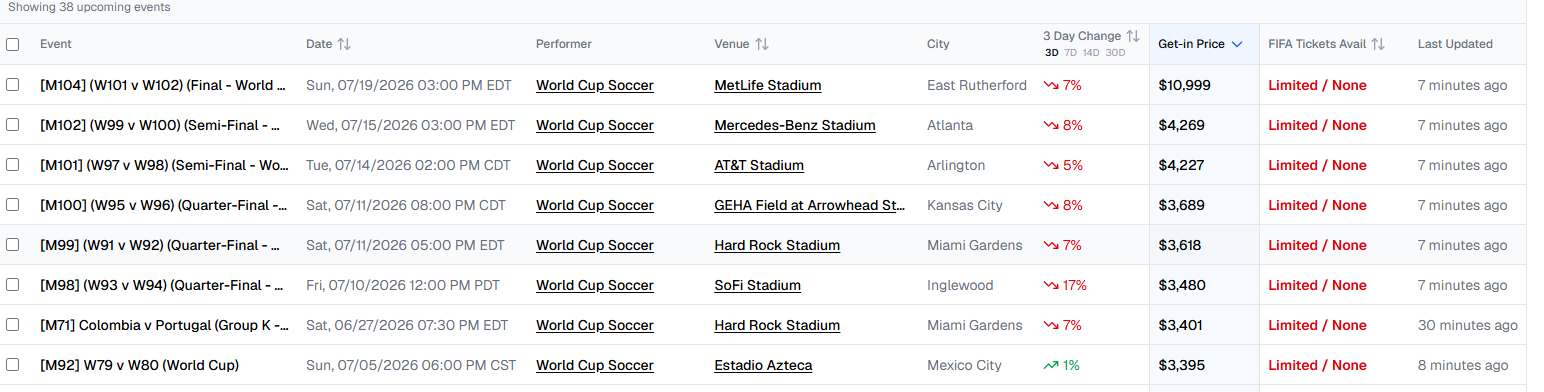Open Estadio Azteca venue link

(763, 365)
